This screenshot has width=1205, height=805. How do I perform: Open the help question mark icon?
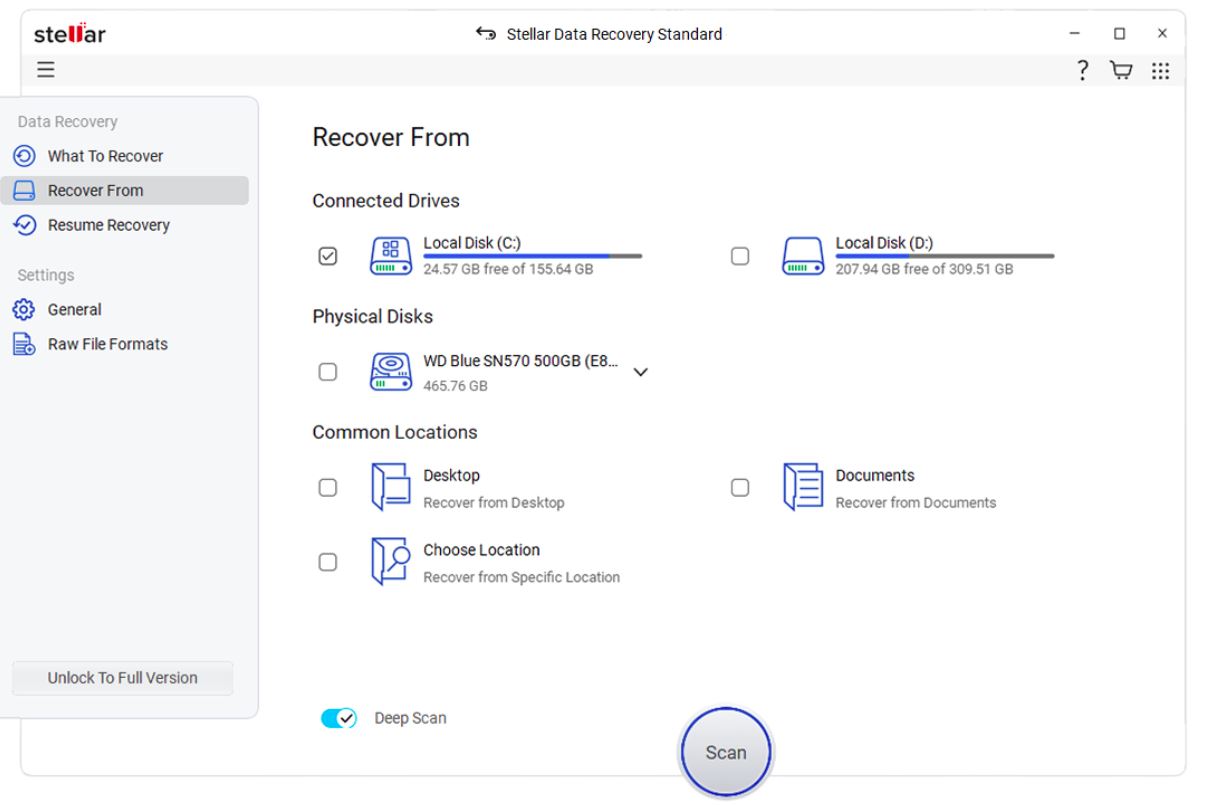pos(1082,70)
